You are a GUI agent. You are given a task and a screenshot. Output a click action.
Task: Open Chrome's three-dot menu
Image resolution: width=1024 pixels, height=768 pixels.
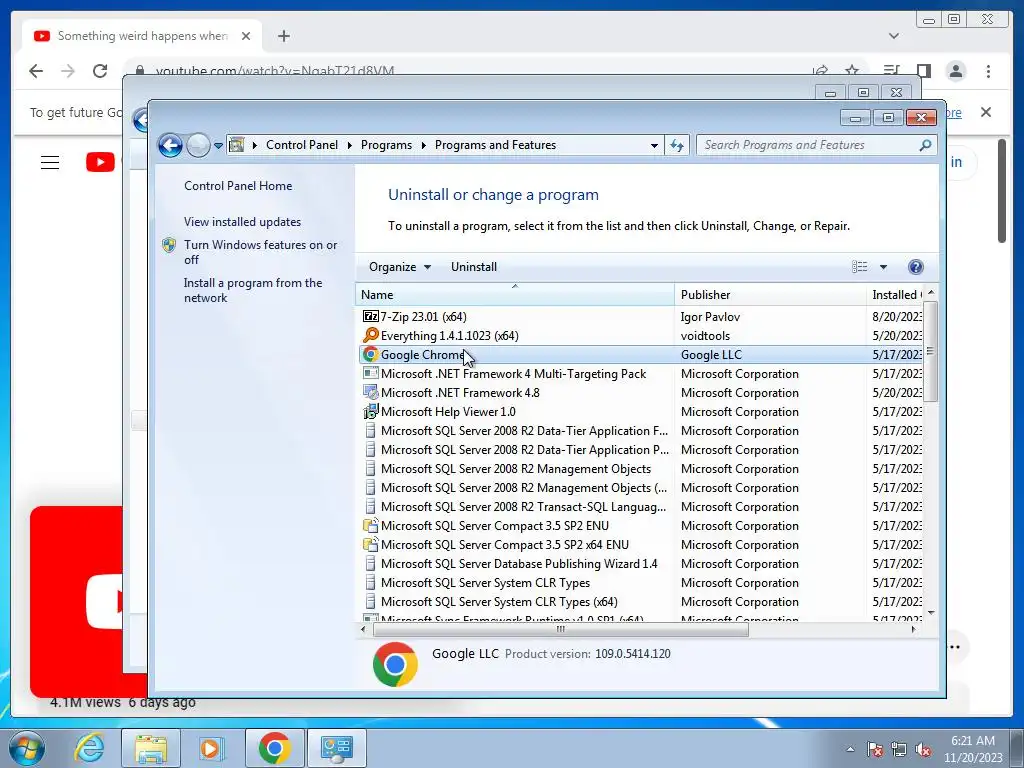[988, 71]
